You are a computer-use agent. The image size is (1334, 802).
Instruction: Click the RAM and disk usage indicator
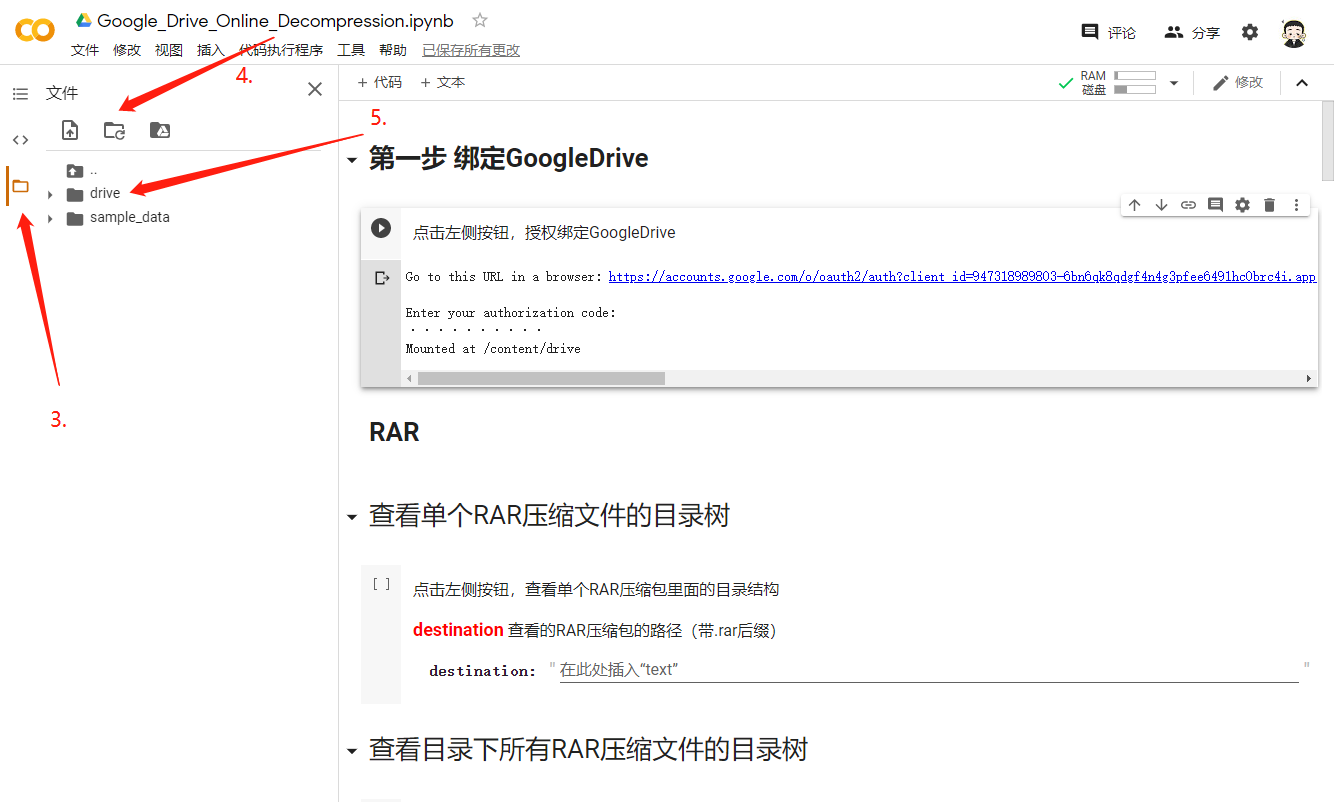click(x=1118, y=83)
